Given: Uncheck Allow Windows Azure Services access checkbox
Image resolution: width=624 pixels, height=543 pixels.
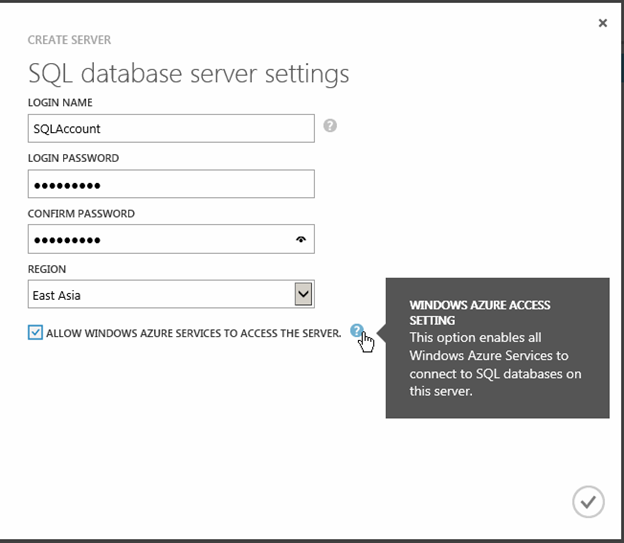Looking at the screenshot, I should 35,332.
